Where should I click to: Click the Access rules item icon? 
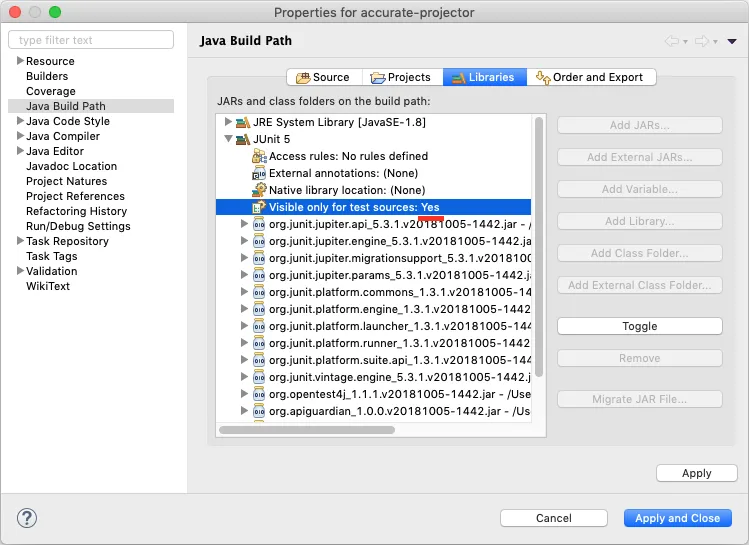[x=259, y=156]
